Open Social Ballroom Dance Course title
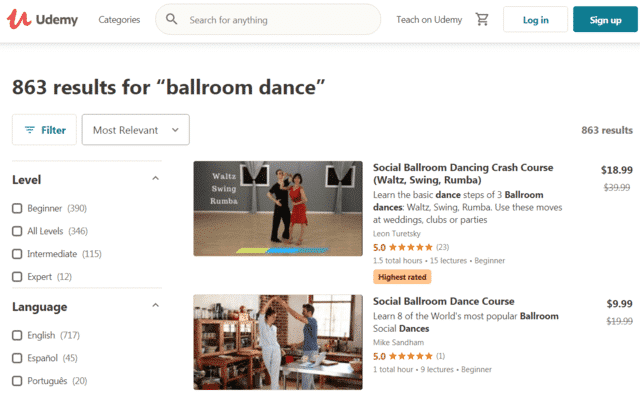Screen dimensions: 640x397 point(443,301)
